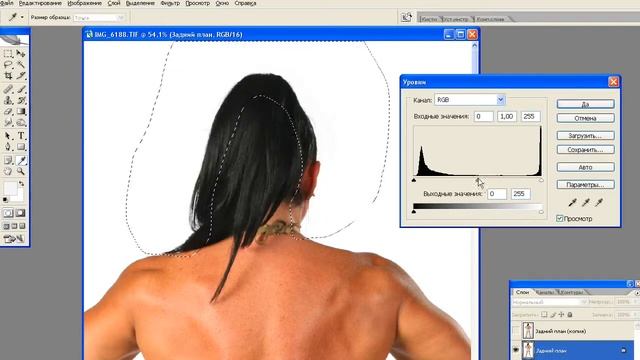The image size is (640, 360).
Task: Open the file browser icon in options bar
Action: [406, 17]
